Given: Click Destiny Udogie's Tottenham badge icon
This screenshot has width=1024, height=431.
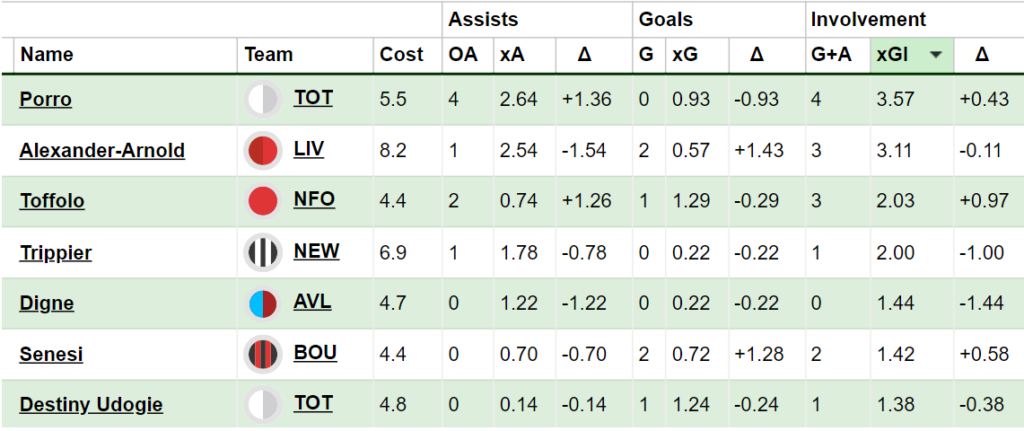Looking at the screenshot, I should (x=262, y=405).
